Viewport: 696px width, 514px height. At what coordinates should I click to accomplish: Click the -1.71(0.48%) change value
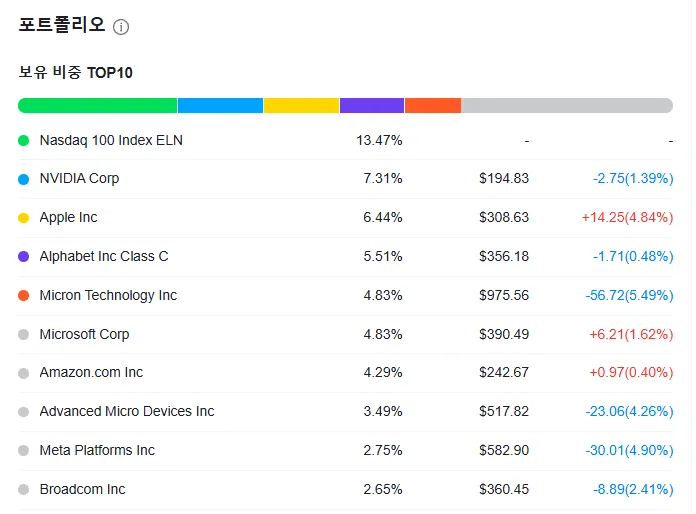633,256
